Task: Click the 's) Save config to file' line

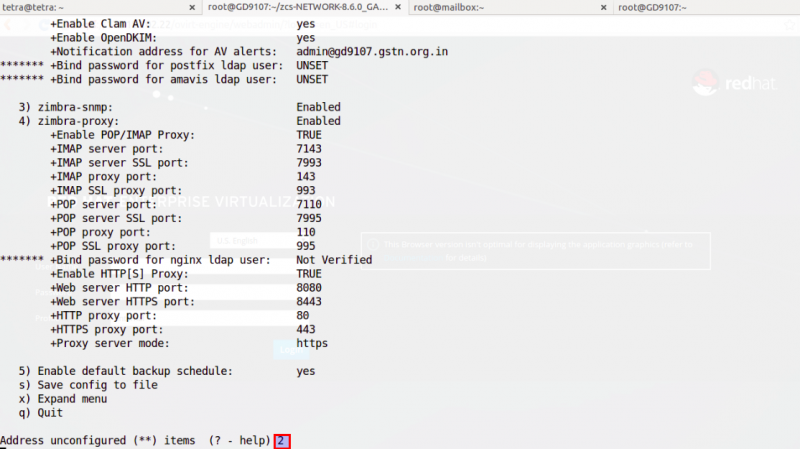Action: (x=88, y=385)
